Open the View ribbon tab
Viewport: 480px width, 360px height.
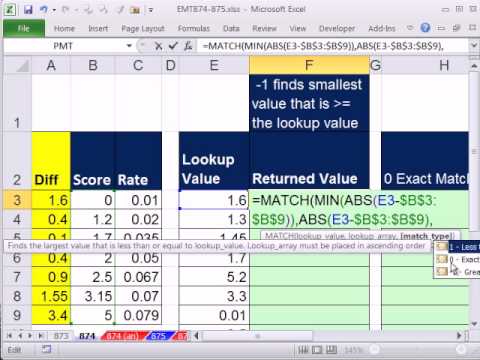298,29
